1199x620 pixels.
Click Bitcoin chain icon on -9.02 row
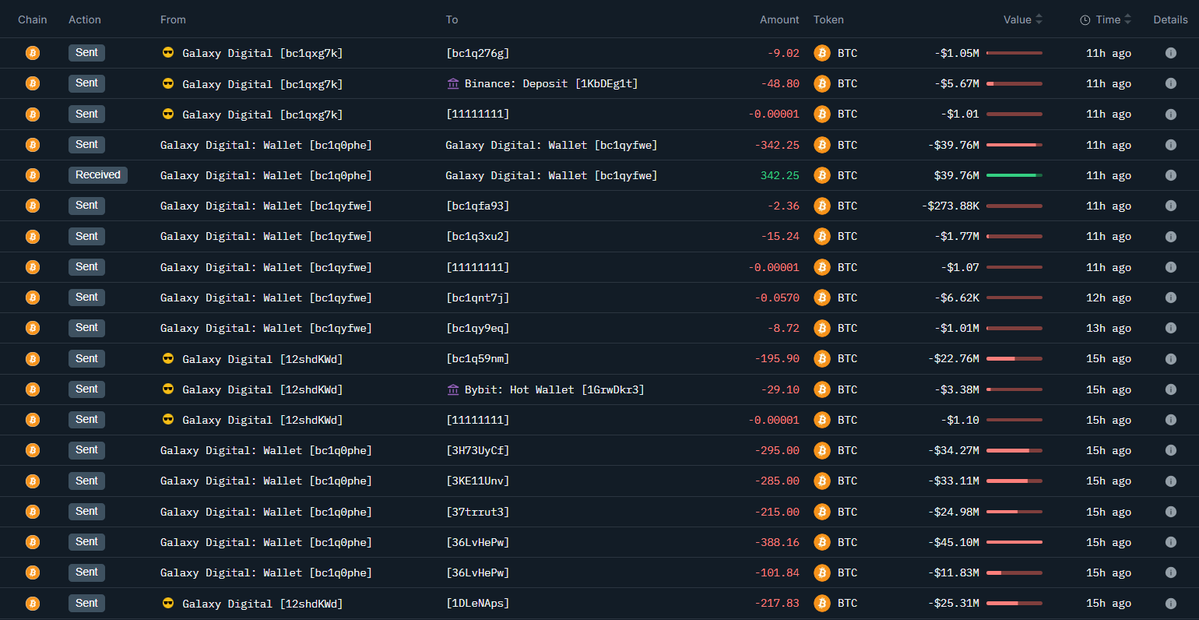pos(32,53)
